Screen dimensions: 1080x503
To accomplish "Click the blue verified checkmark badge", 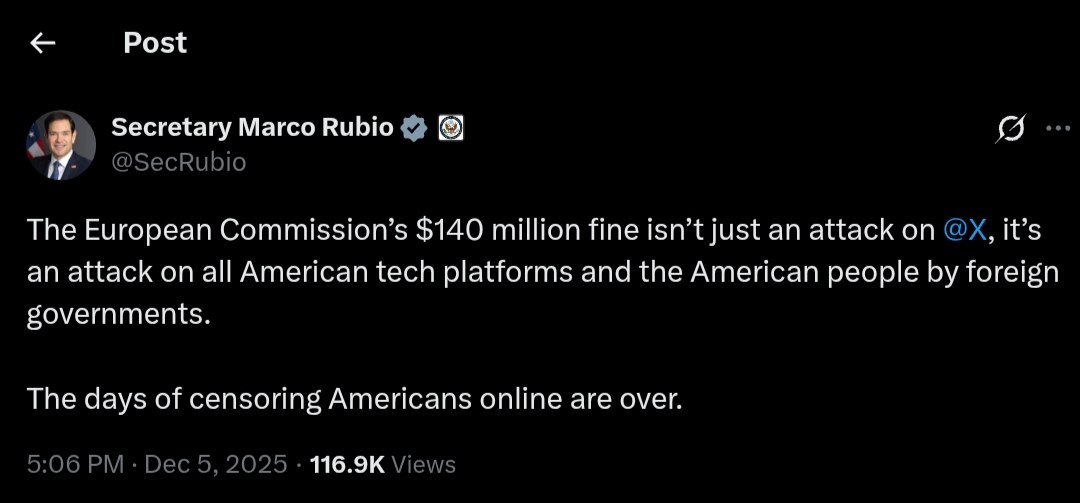I will click(414, 128).
